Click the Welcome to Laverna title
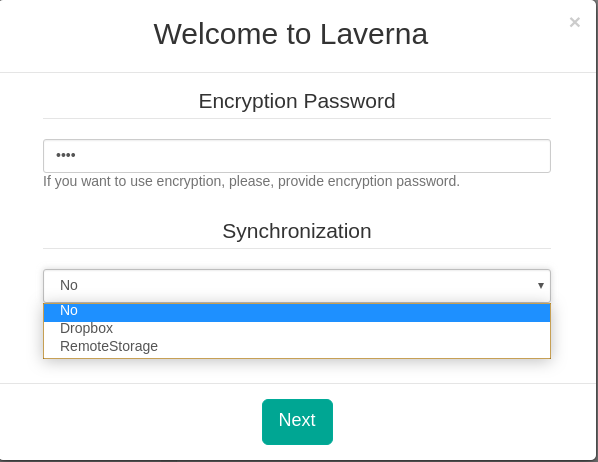The image size is (598, 462). pyautogui.click(x=291, y=34)
